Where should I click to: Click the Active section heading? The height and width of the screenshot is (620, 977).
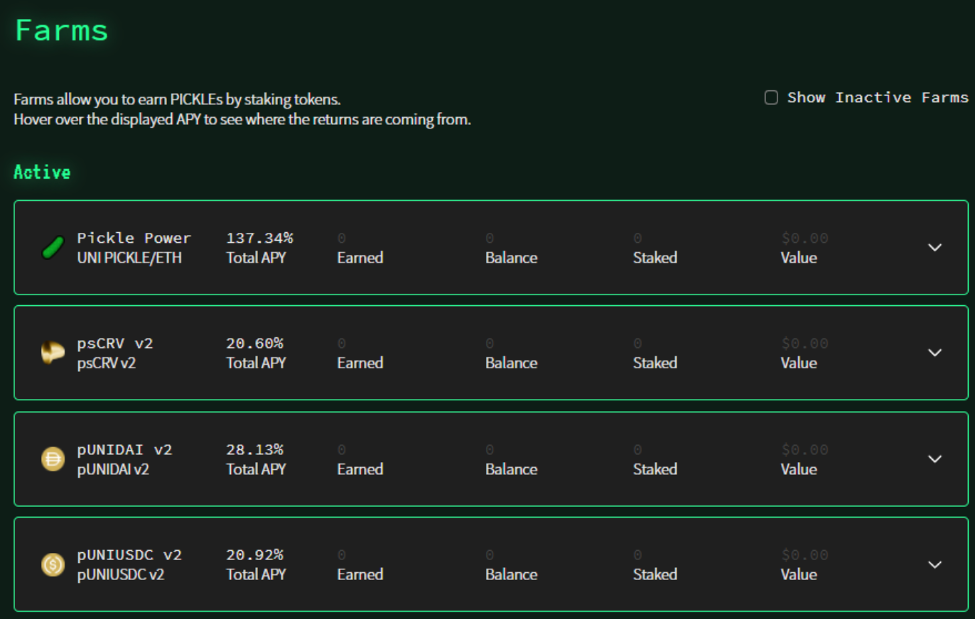(x=42, y=173)
